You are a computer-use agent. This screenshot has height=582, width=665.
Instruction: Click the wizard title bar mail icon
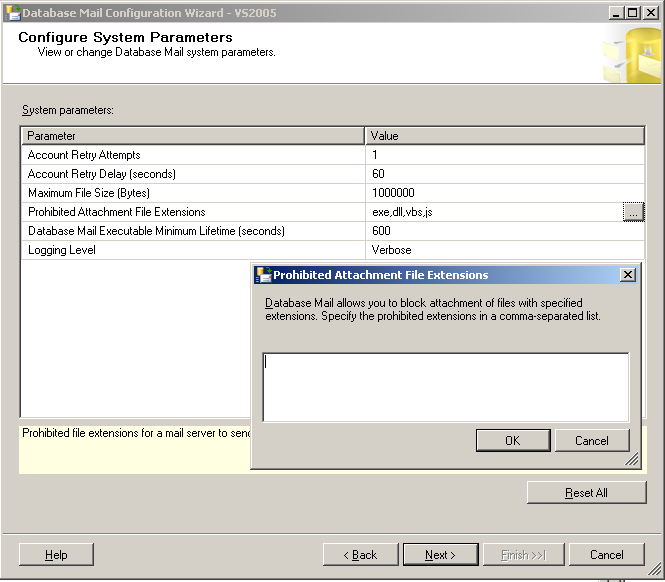tap(13, 13)
